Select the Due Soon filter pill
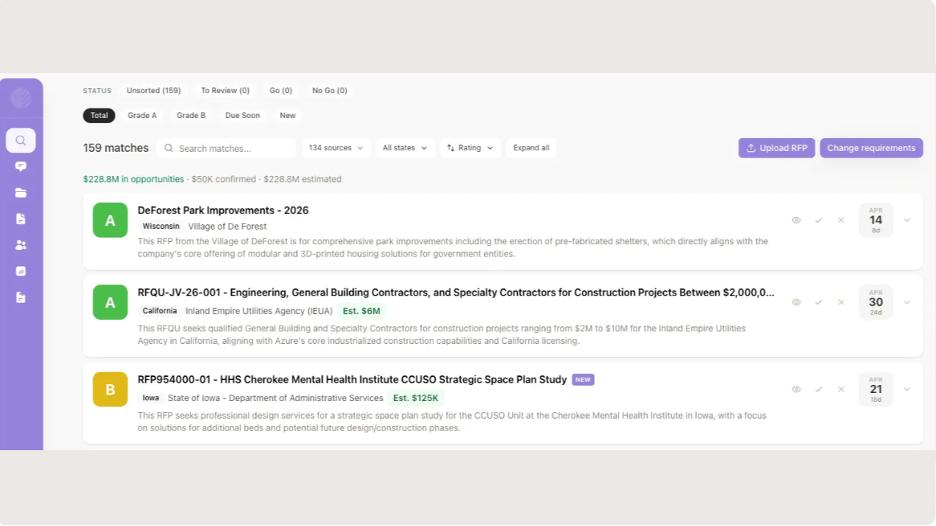Image resolution: width=936 pixels, height=526 pixels. point(242,115)
